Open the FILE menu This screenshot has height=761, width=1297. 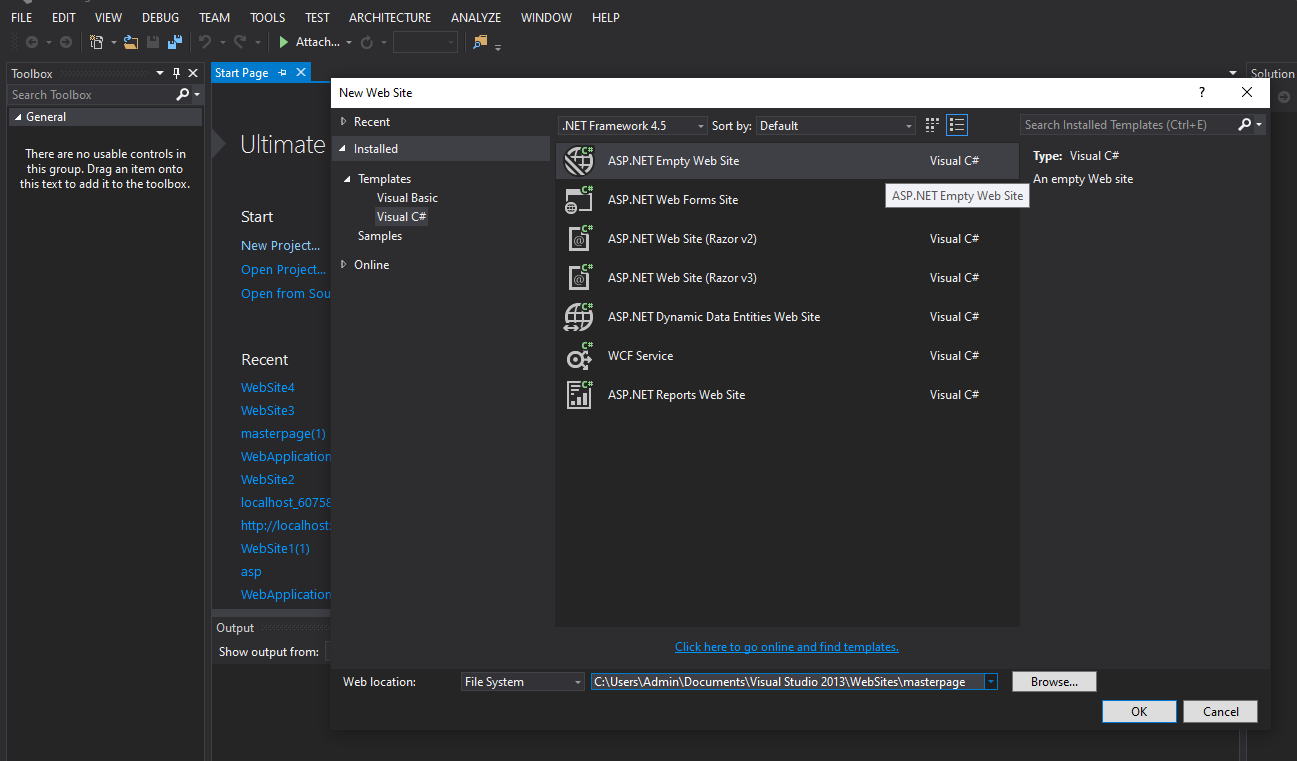(x=22, y=17)
